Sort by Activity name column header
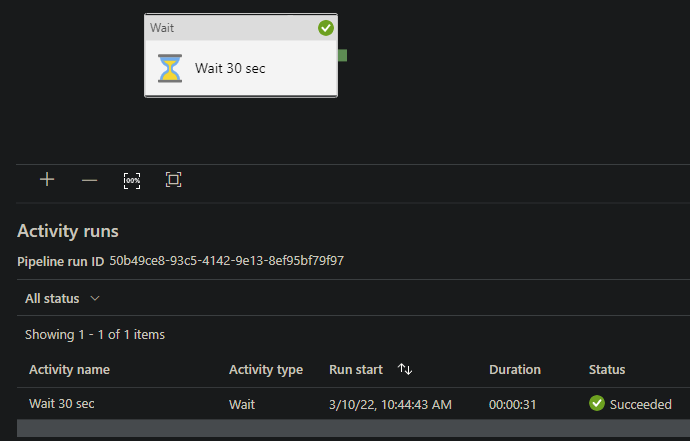 69,369
